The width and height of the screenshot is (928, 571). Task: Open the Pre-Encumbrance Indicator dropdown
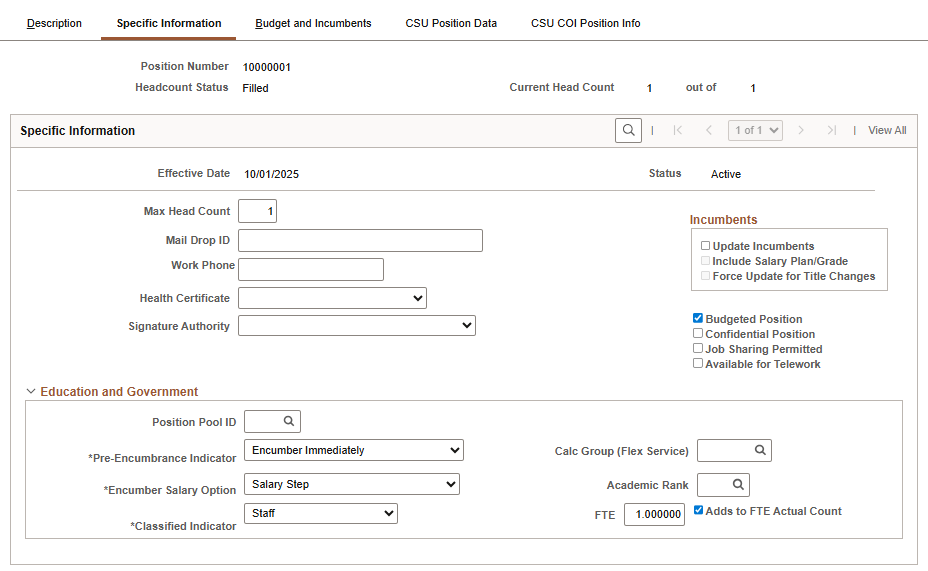[353, 450]
